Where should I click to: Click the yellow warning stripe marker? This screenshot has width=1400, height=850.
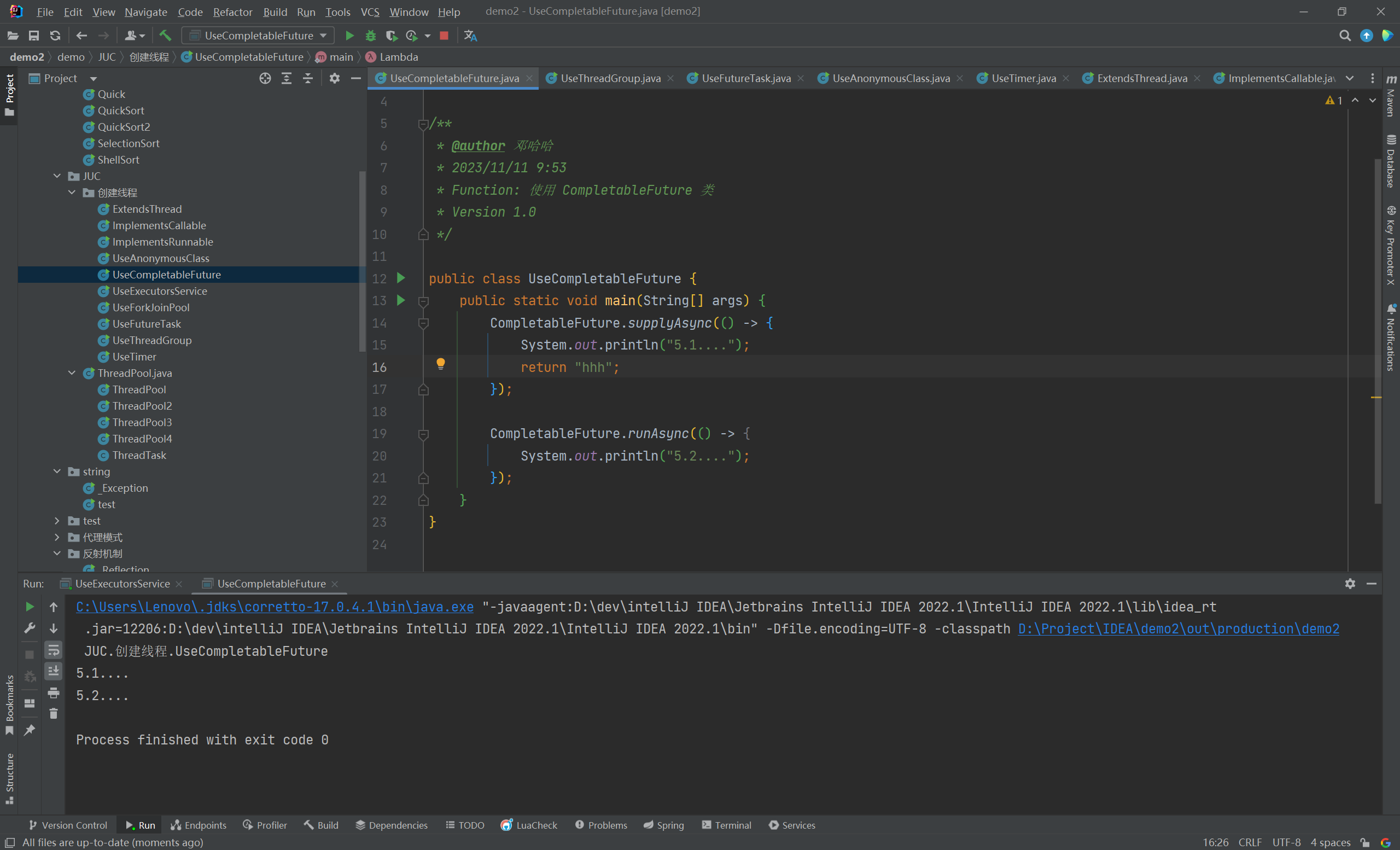point(1376,397)
